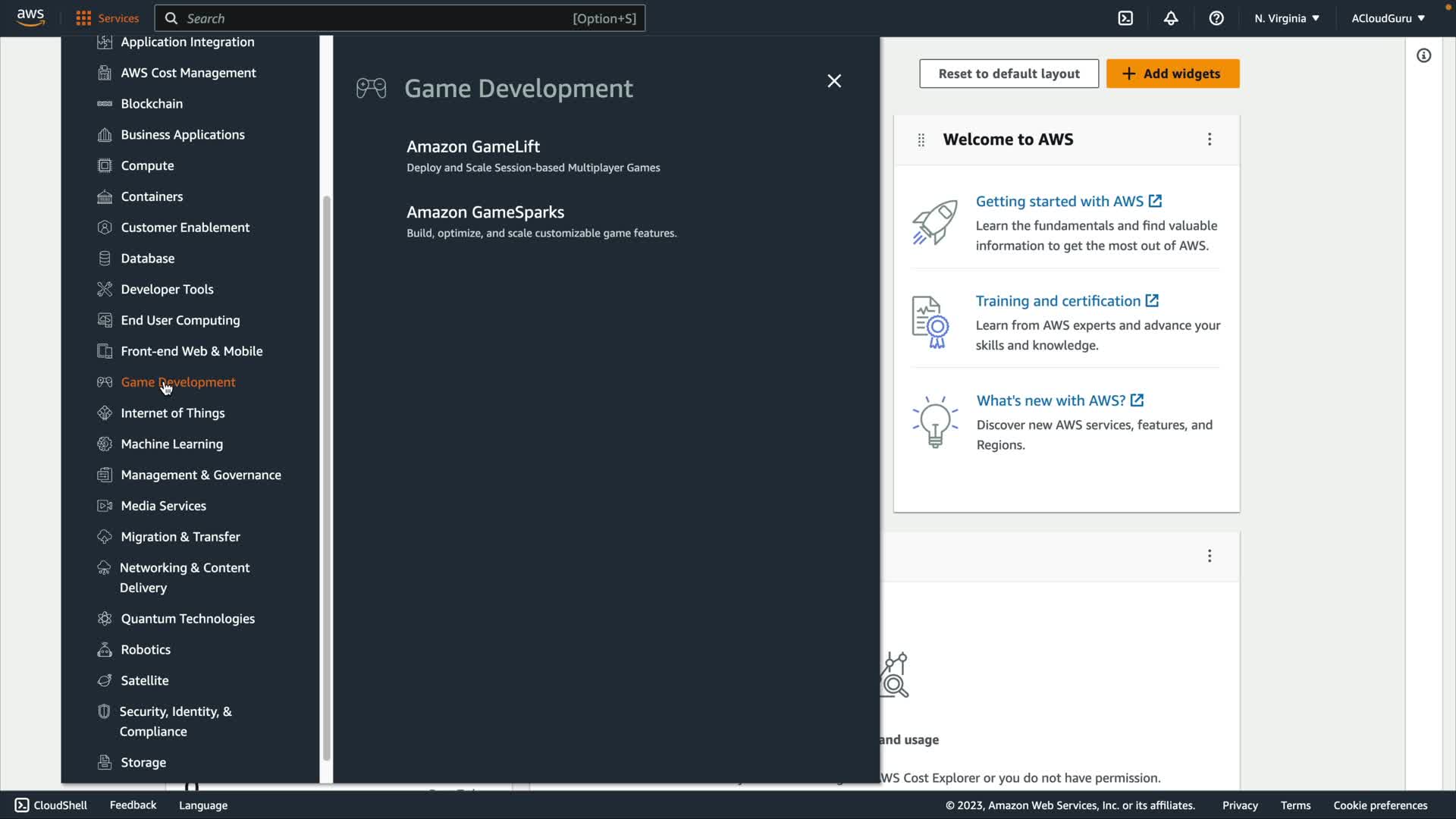Open the help question mark icon
Screen dimensions: 1456x819
click(1216, 18)
